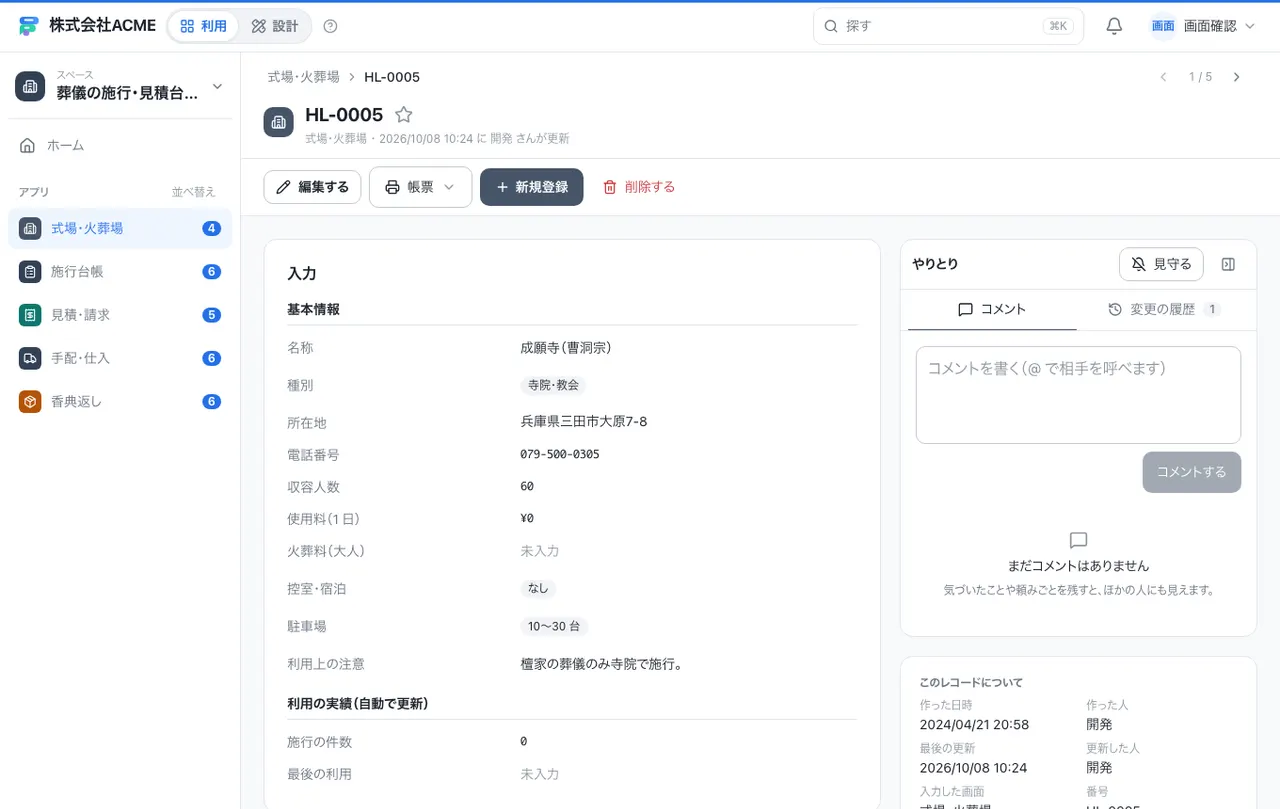This screenshot has height=809, width=1280.
Task: Open ホーム in the sidebar
Action: pos(120,146)
